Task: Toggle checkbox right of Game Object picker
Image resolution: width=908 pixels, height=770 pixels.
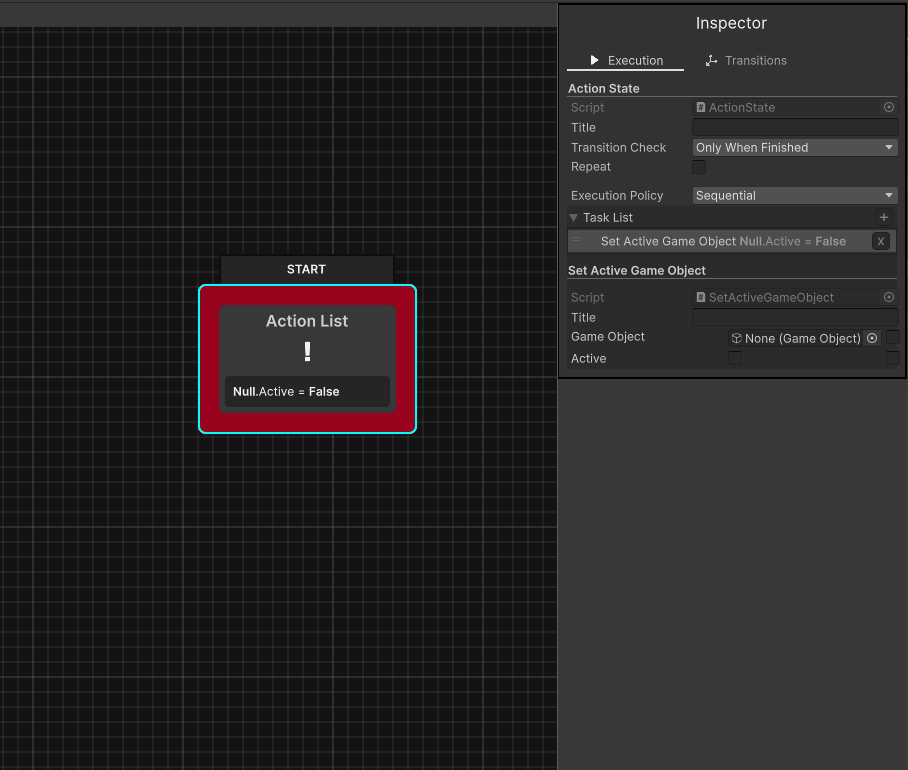Action: (892, 338)
